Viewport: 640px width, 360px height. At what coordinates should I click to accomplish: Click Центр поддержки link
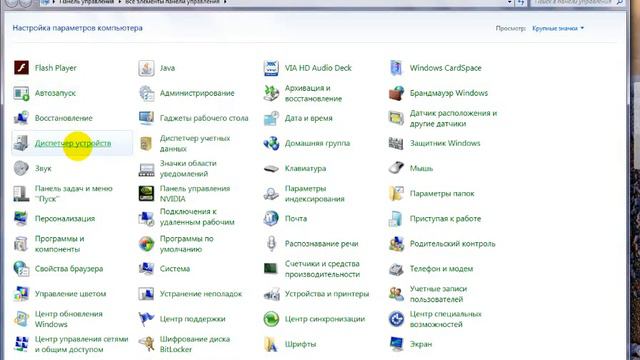pyautogui.click(x=192, y=319)
